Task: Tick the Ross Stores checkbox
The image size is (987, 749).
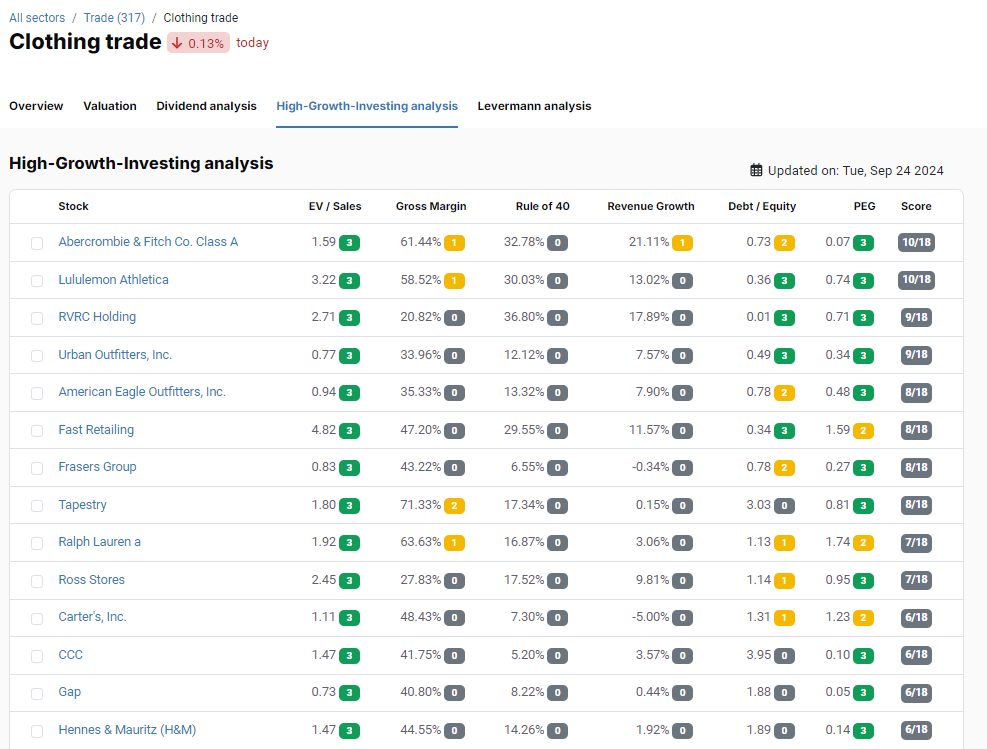Action: point(37,580)
